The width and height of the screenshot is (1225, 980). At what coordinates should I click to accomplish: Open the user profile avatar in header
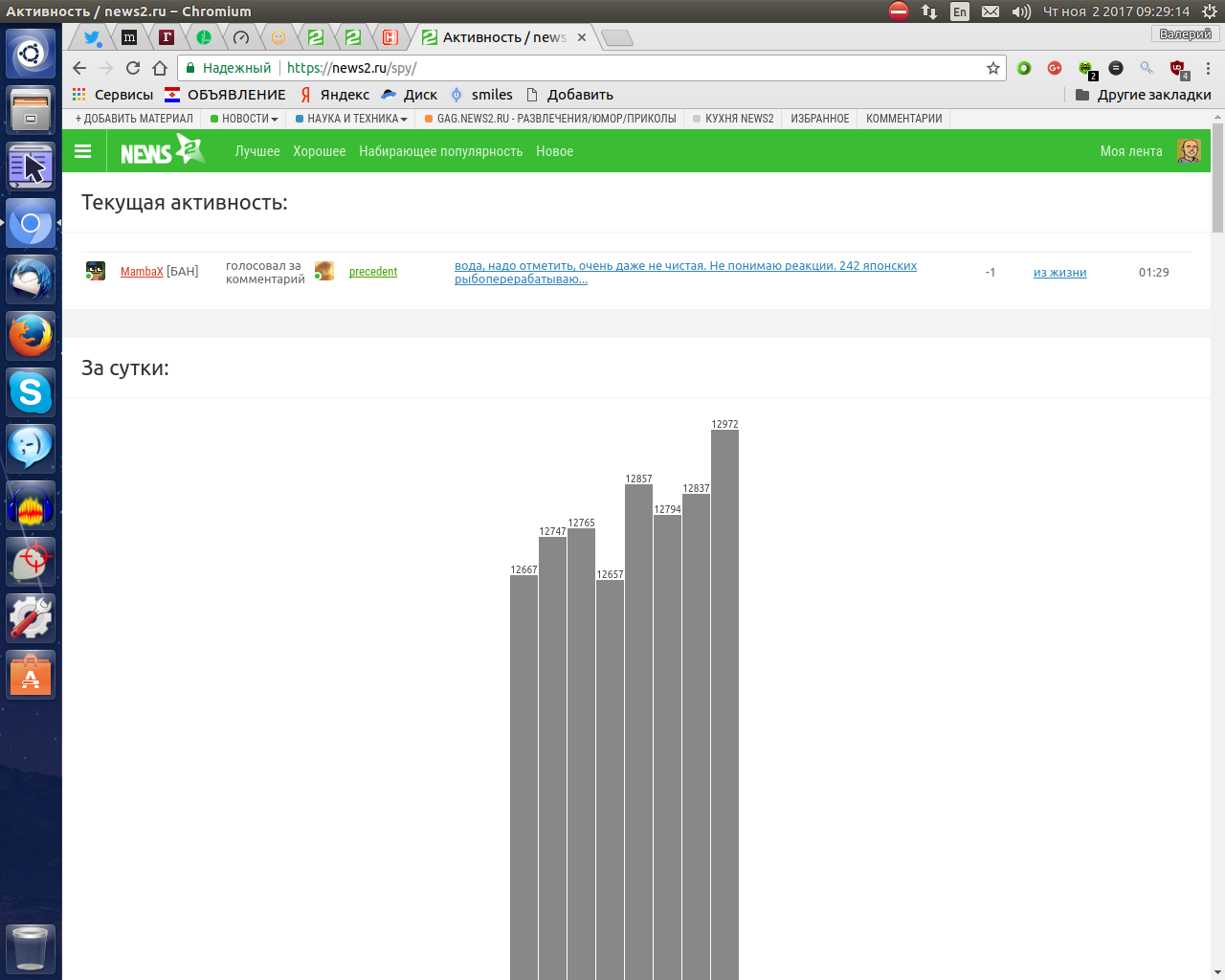coord(1188,151)
